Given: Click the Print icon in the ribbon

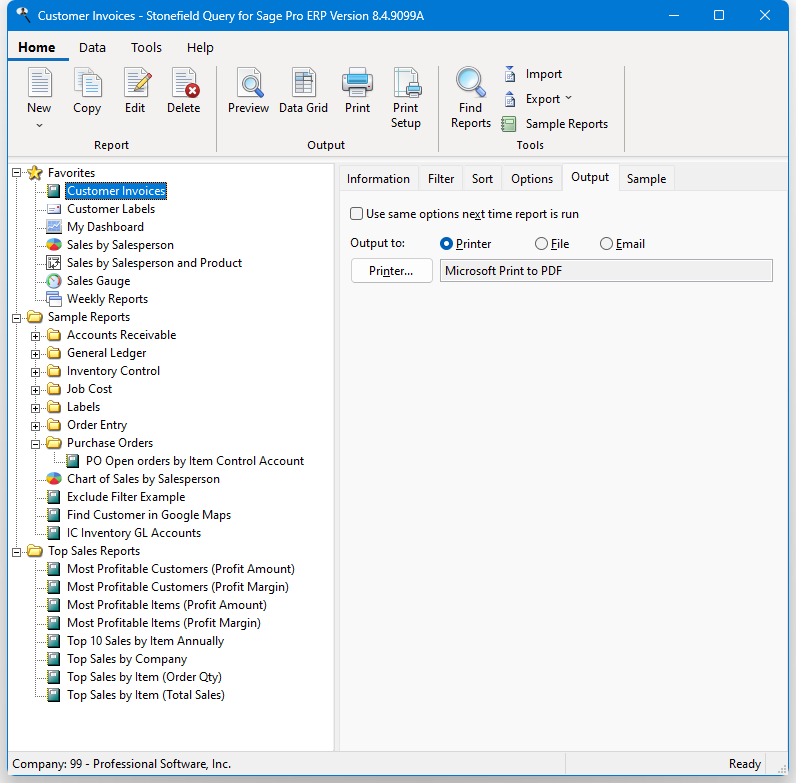Looking at the screenshot, I should [357, 83].
